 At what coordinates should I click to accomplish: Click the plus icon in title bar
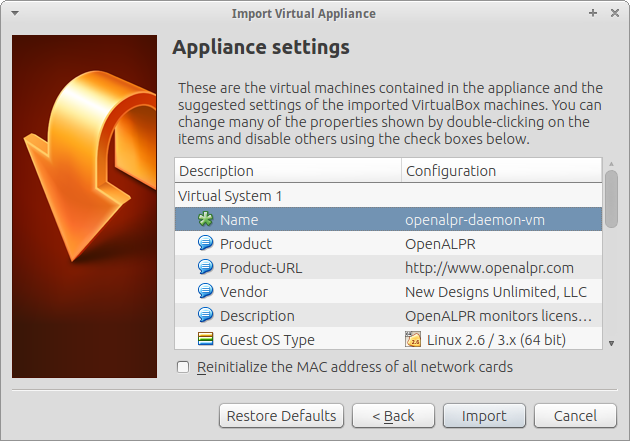click(x=593, y=14)
